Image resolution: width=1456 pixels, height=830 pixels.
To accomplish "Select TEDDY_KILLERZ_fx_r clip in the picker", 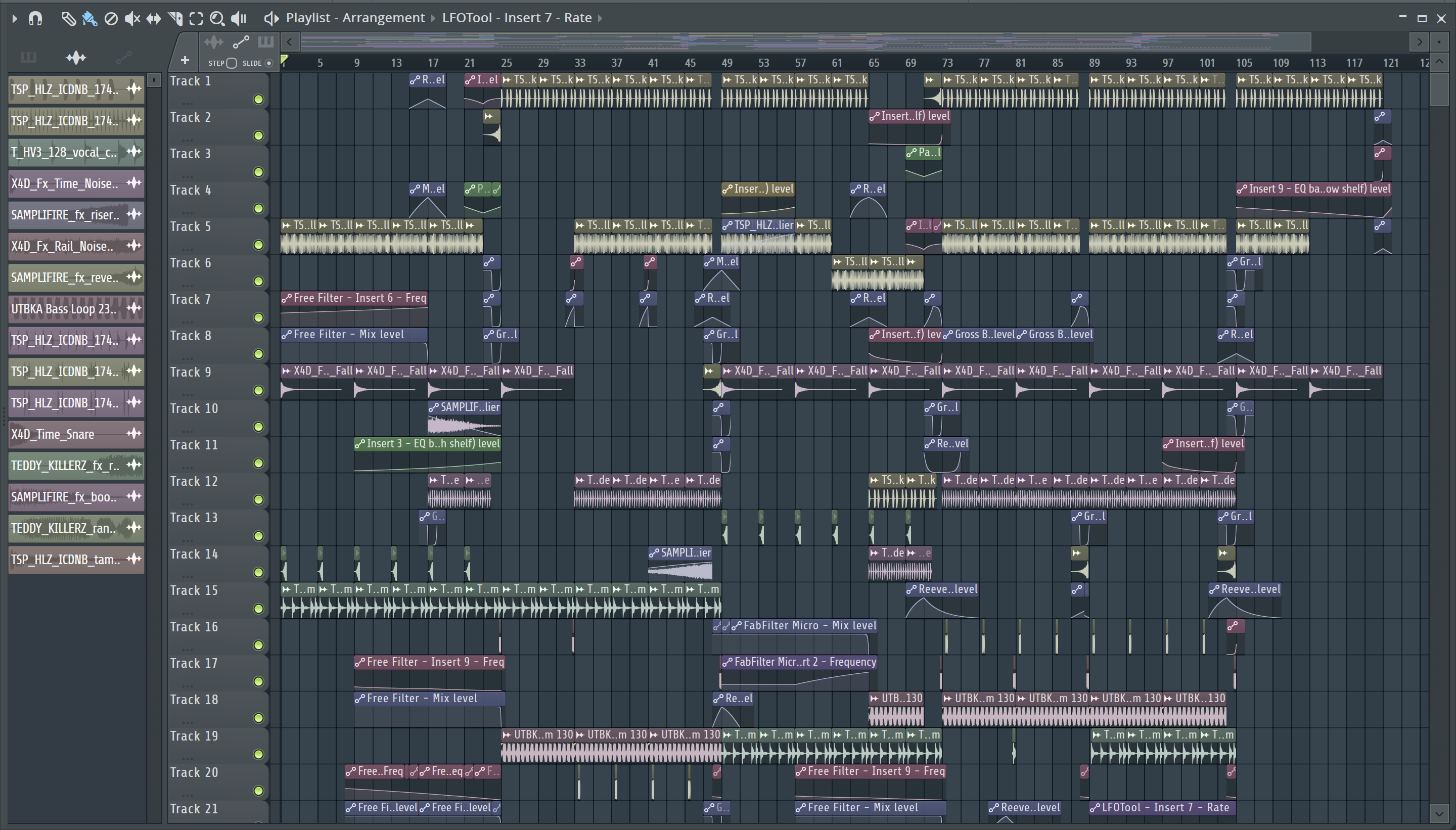I will (76, 465).
